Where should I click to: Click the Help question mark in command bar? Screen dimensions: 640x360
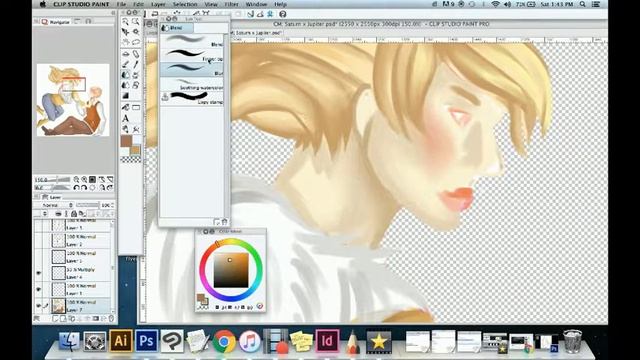282,14
